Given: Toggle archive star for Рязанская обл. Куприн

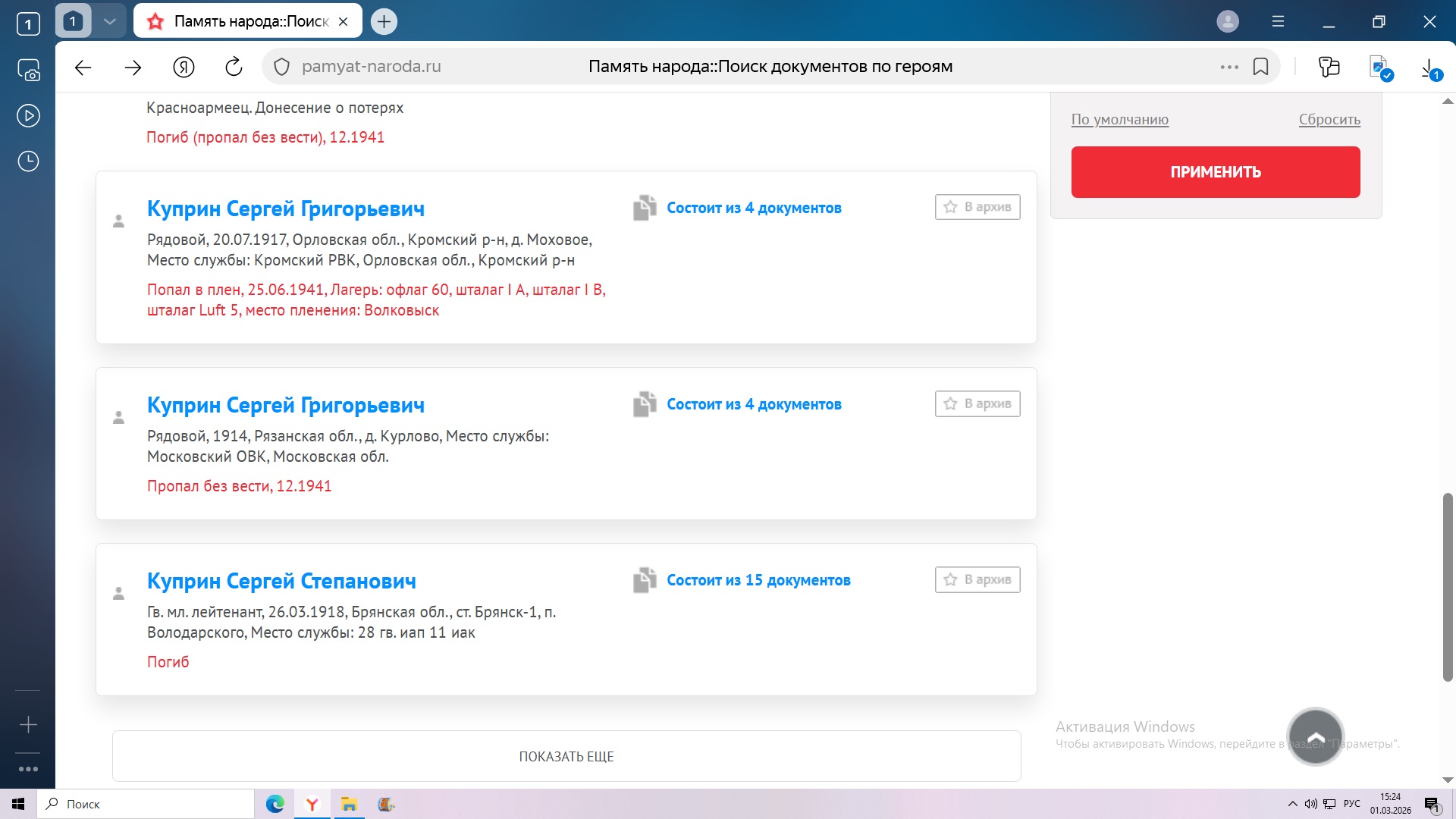Looking at the screenshot, I should pos(977,403).
